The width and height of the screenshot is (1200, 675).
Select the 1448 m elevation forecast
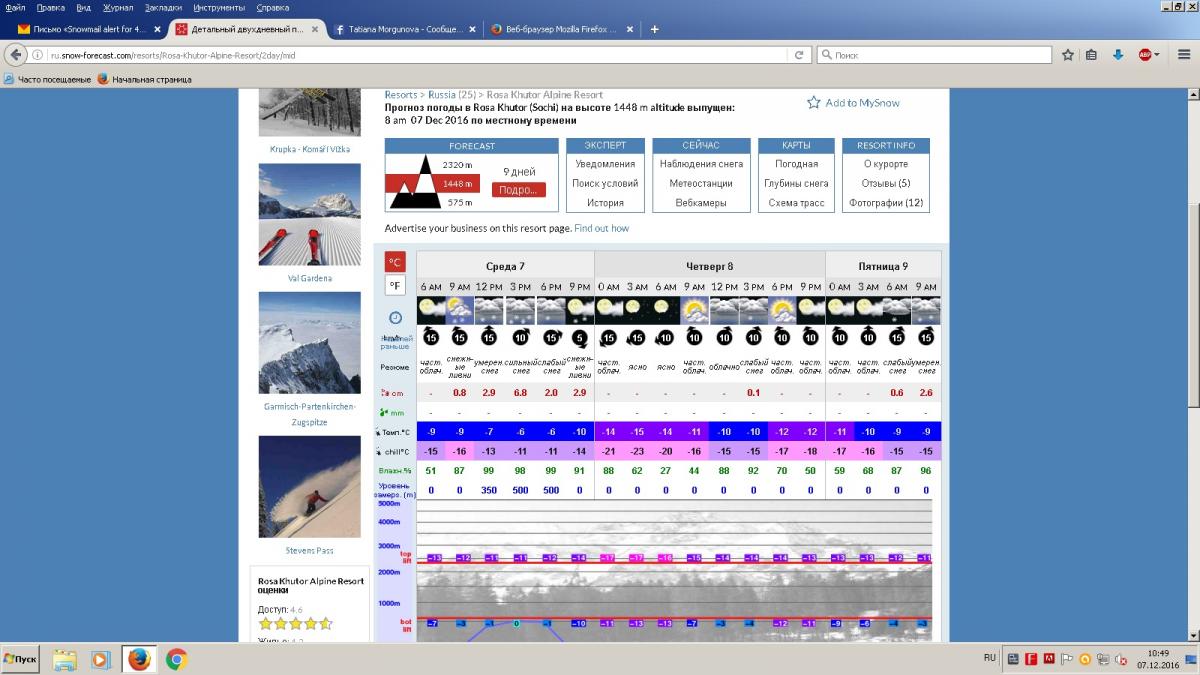pos(457,184)
